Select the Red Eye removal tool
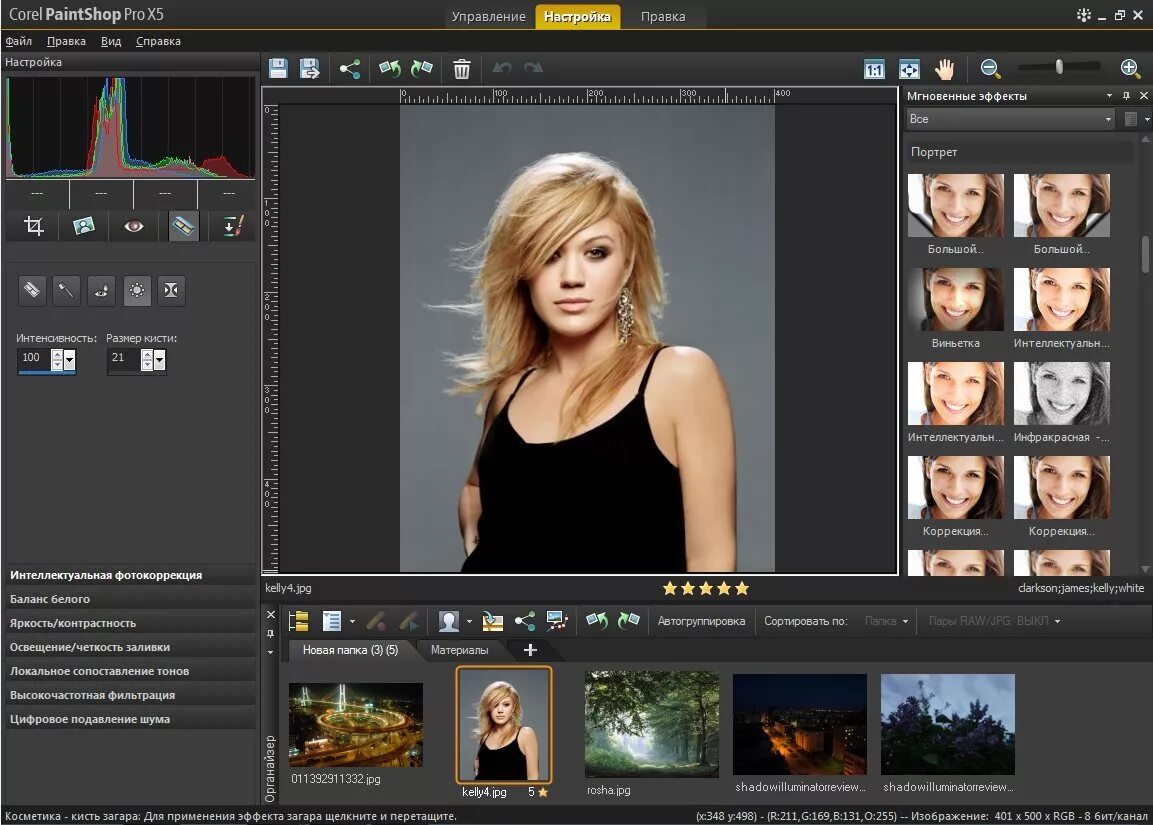Screen dimensions: 1153x825 [x=134, y=227]
